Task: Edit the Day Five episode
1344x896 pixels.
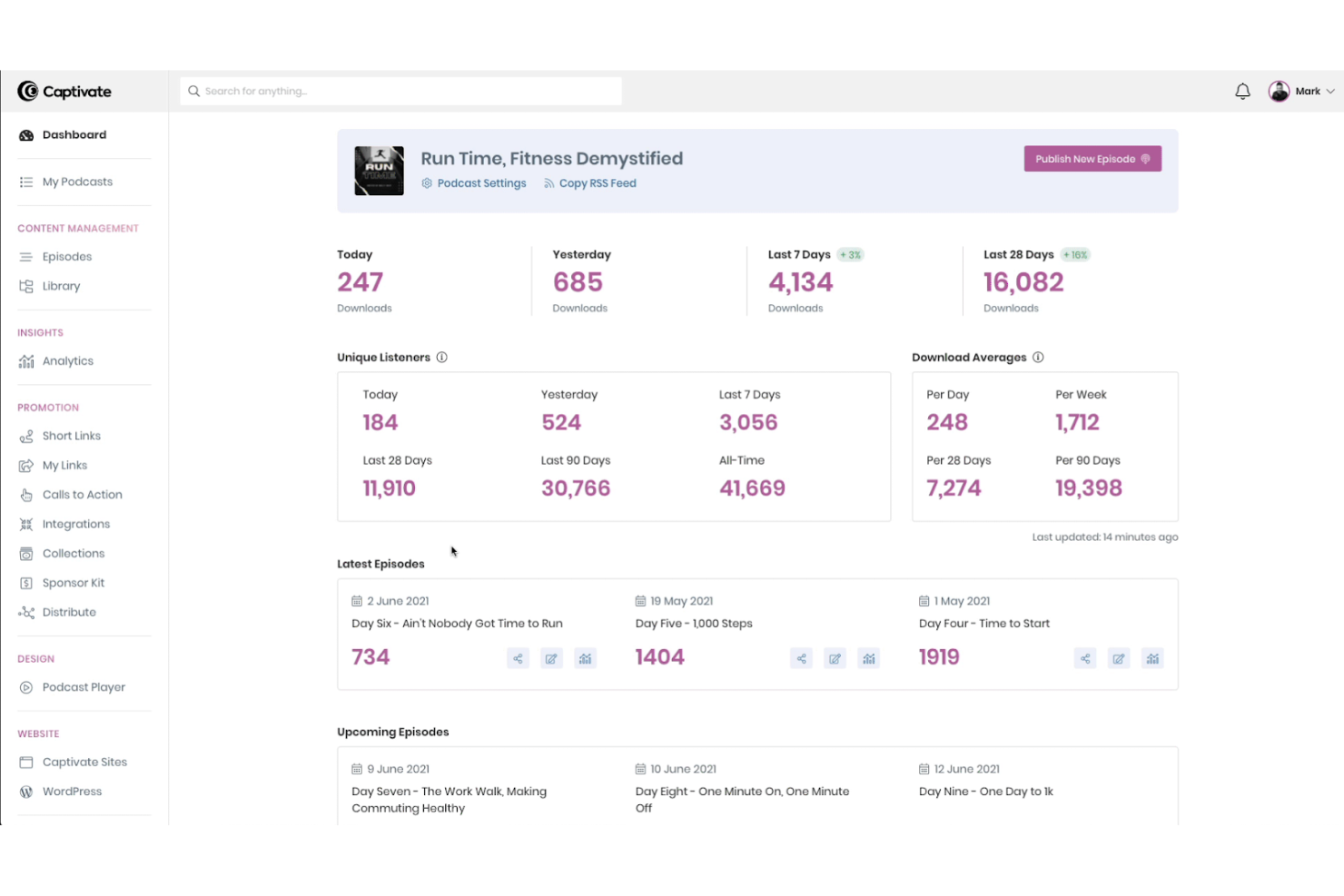Action: (x=835, y=657)
